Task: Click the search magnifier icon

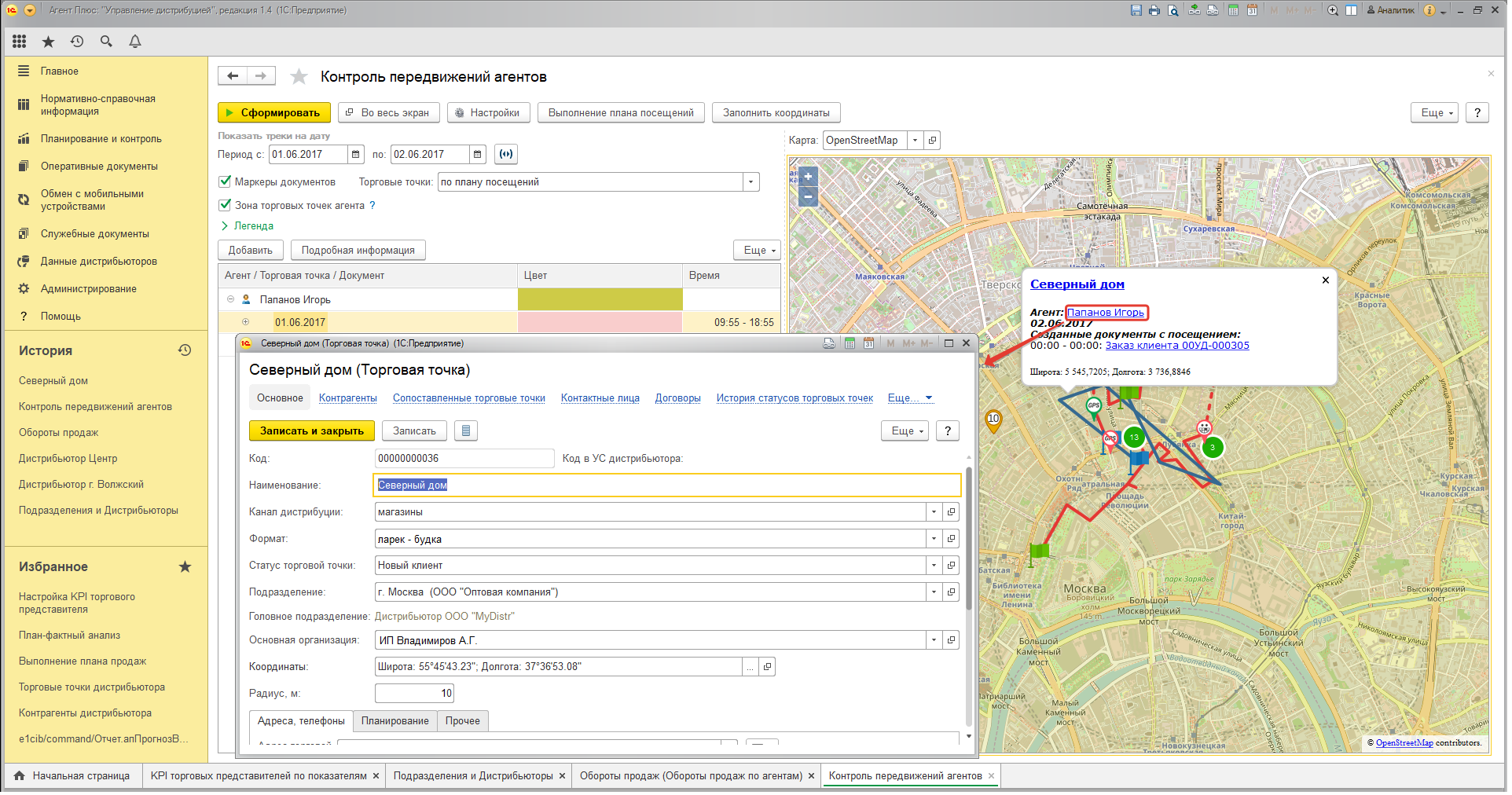Action: (x=106, y=42)
